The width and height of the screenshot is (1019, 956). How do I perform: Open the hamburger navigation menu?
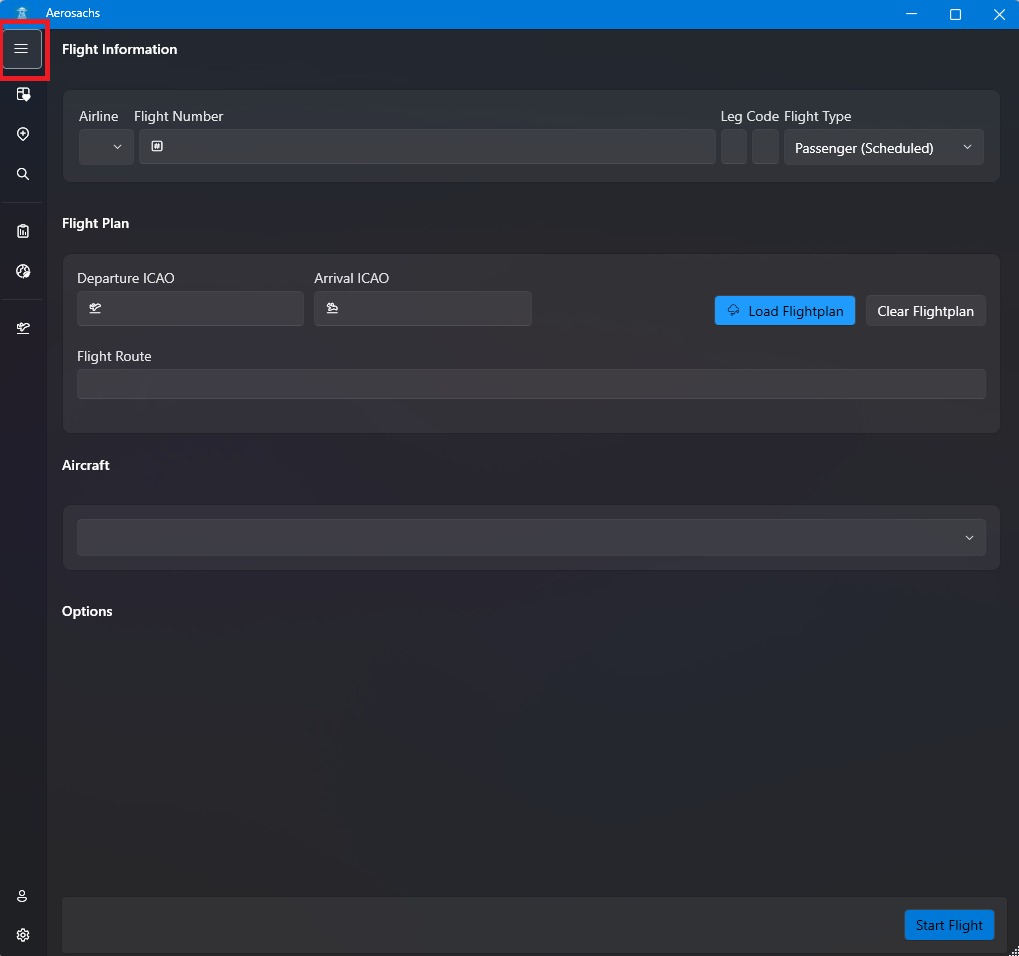22,49
